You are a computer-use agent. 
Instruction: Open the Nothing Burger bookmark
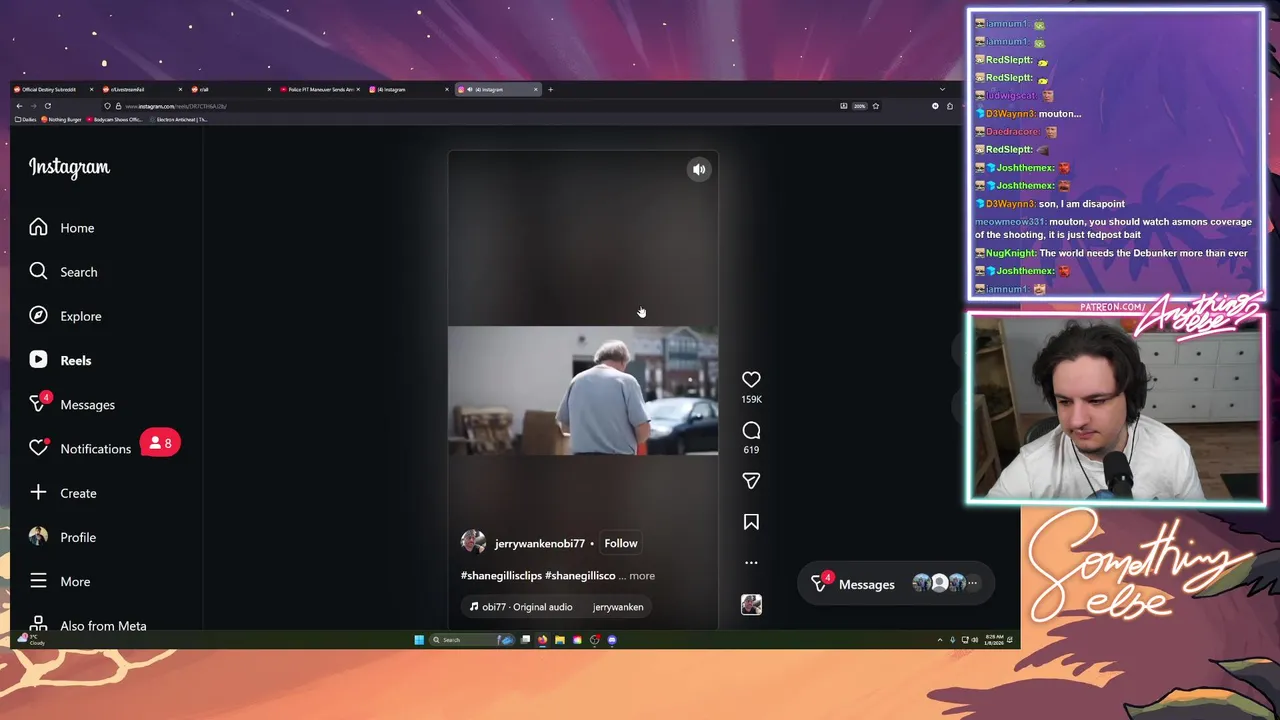point(61,119)
